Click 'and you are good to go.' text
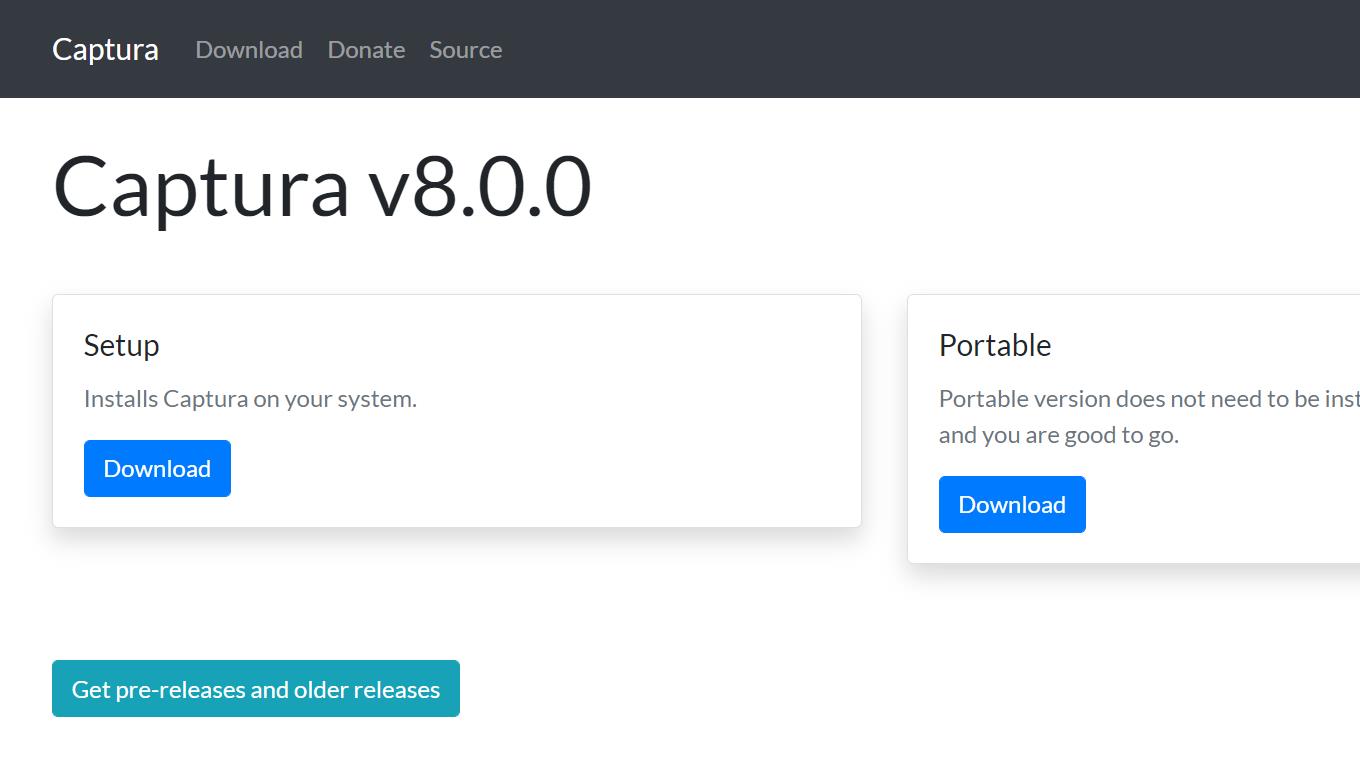 pyautogui.click(x=1059, y=435)
